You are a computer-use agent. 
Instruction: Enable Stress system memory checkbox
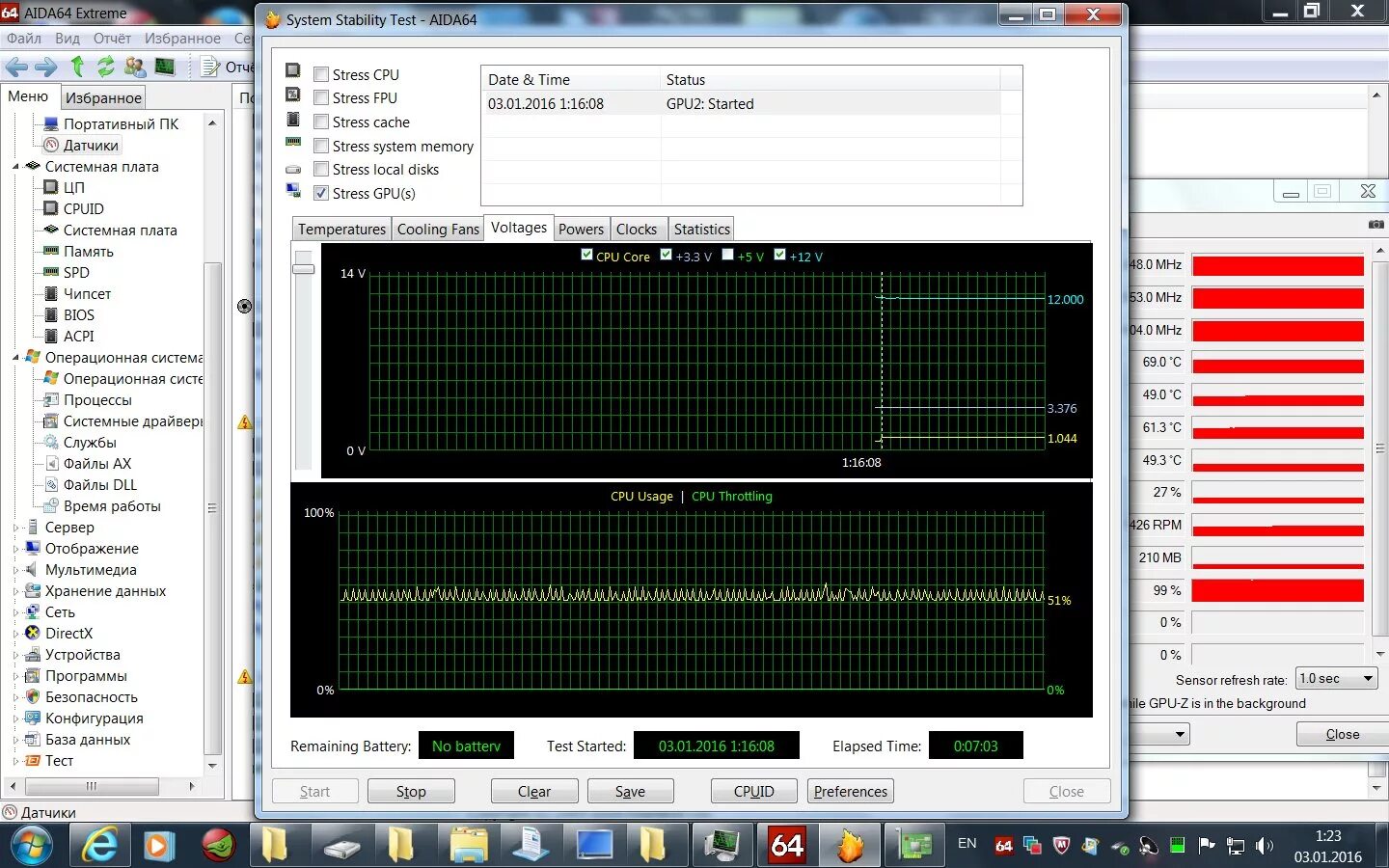click(321, 146)
